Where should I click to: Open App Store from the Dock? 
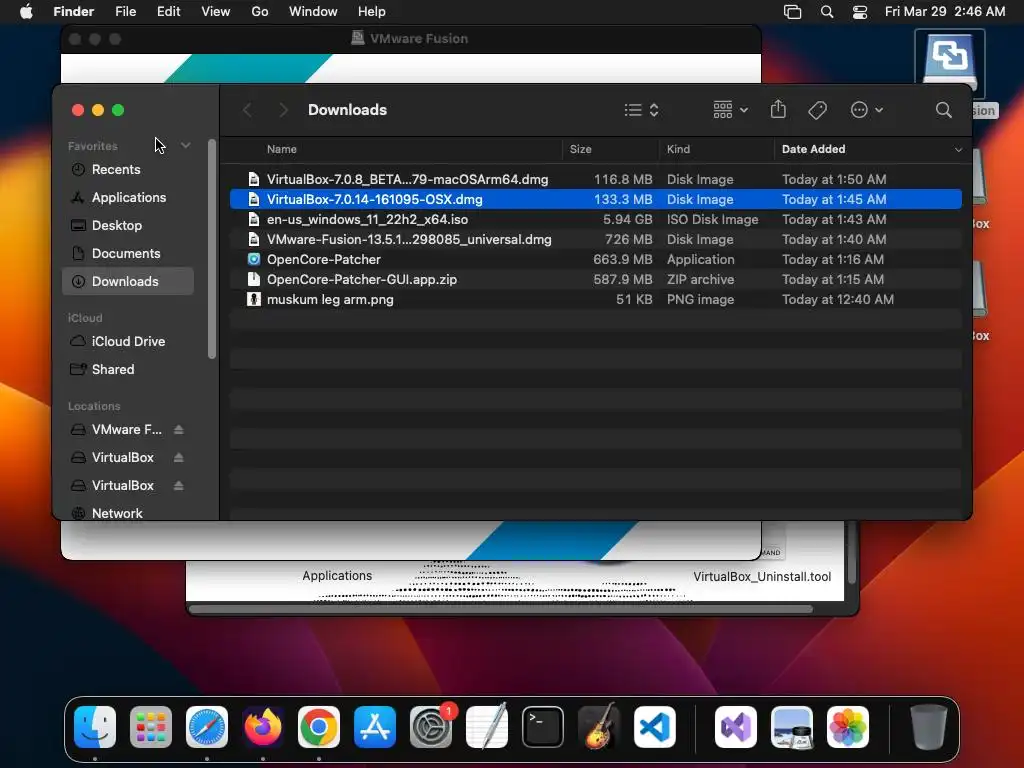click(x=375, y=727)
